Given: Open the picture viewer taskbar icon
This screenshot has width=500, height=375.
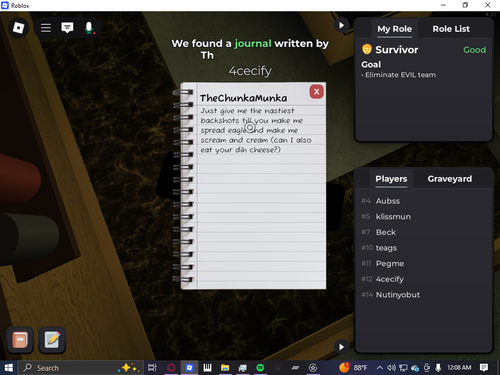Looking at the screenshot, I should click(243, 368).
